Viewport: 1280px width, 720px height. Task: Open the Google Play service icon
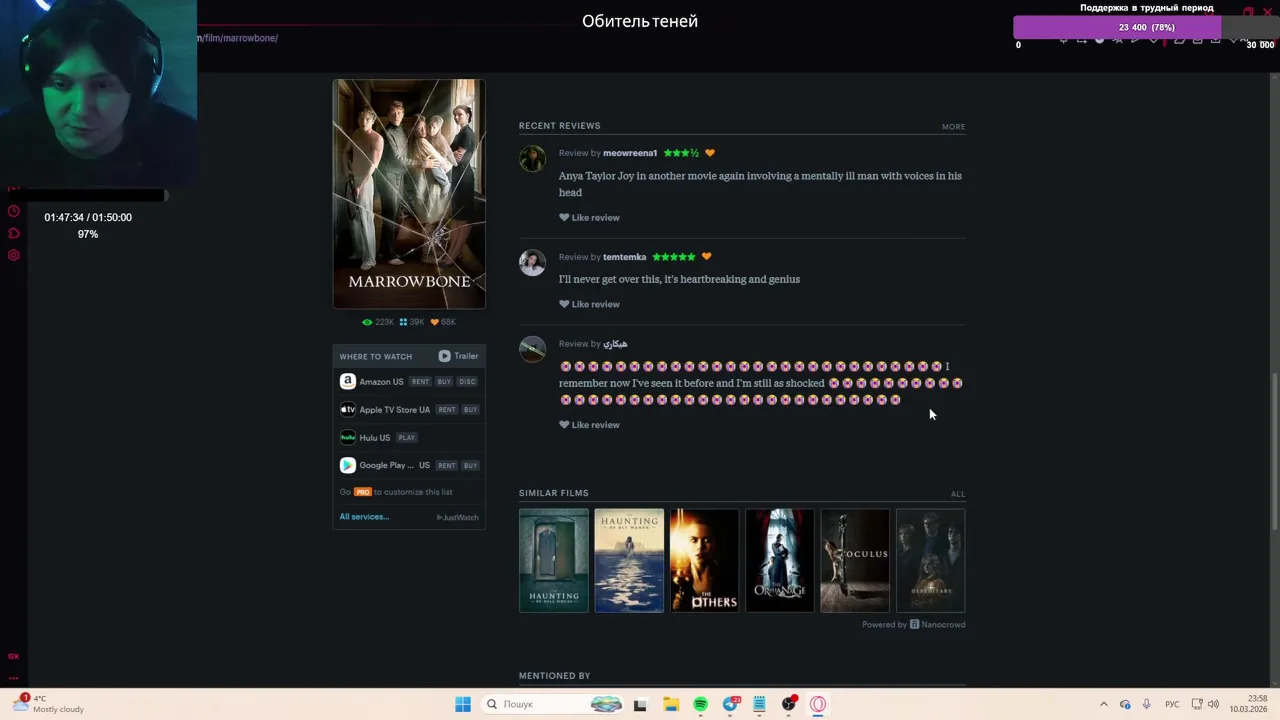tap(347, 465)
